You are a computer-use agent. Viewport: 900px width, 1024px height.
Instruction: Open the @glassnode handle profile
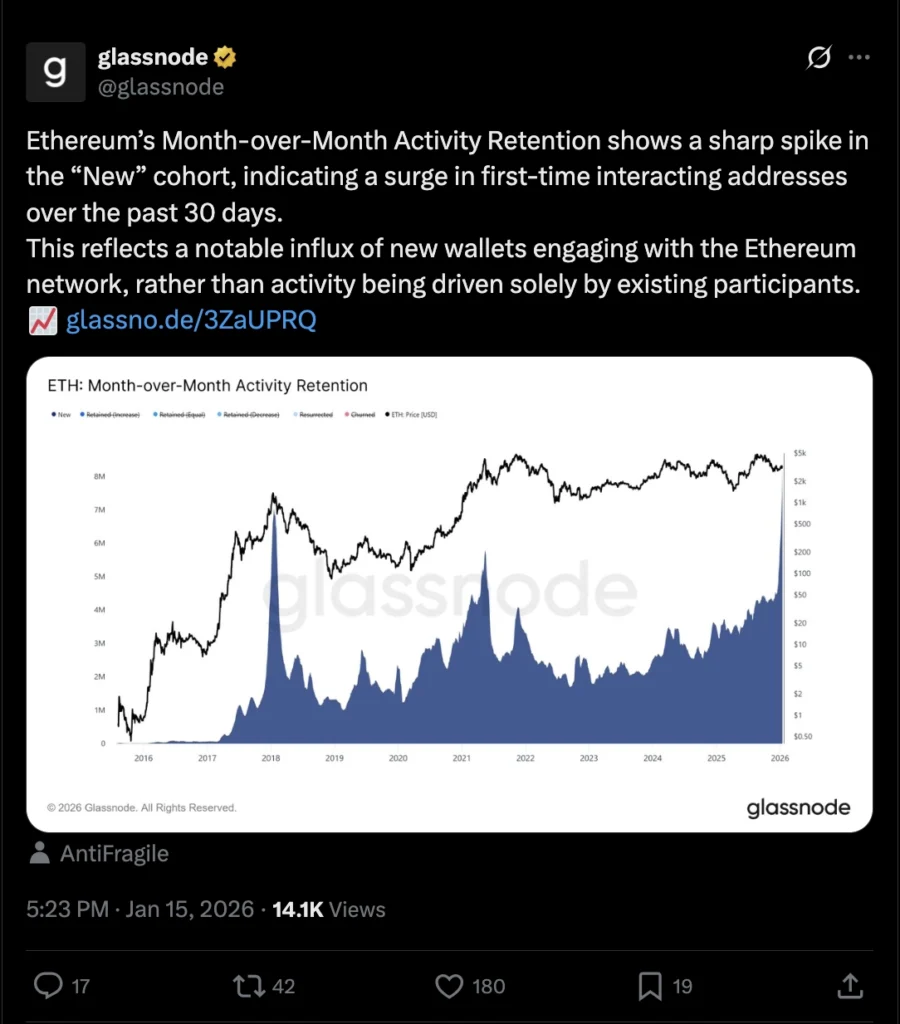(x=161, y=87)
